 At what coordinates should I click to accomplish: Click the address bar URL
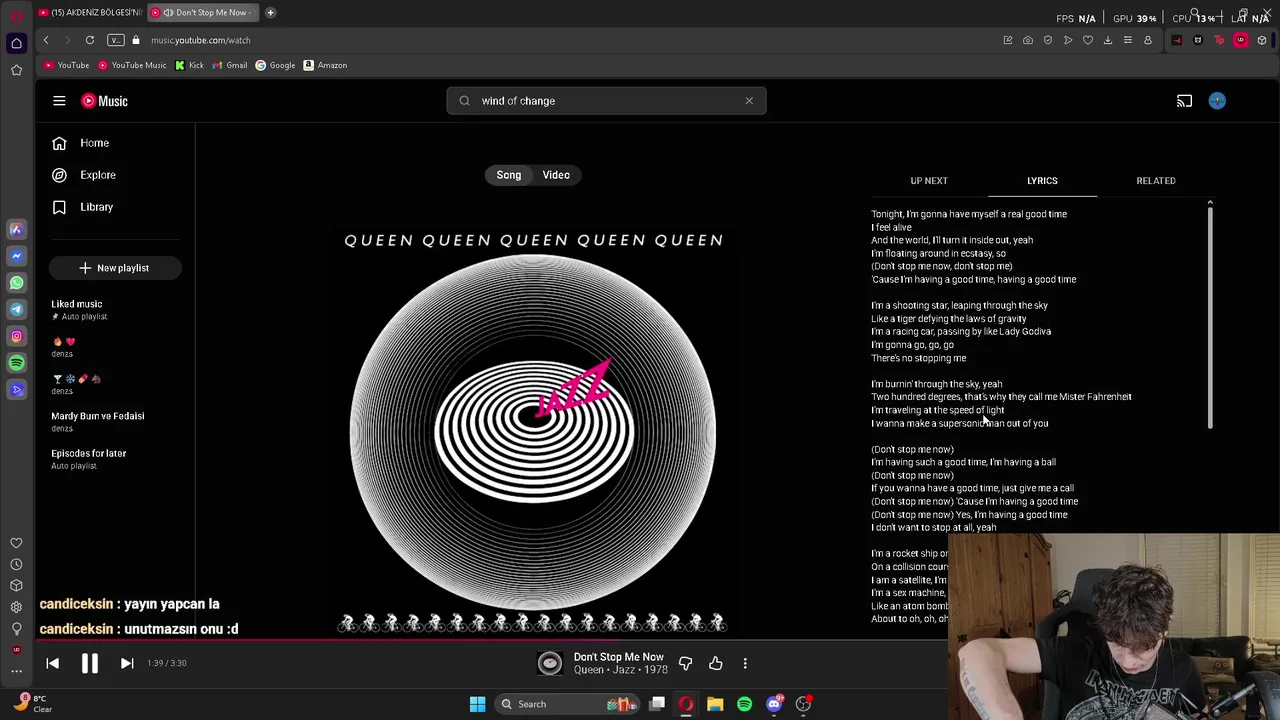(x=201, y=40)
